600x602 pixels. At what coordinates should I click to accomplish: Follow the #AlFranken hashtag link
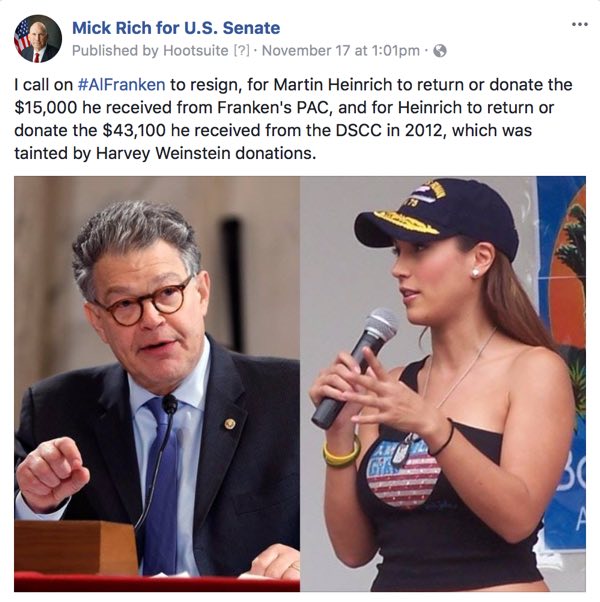tap(121, 84)
